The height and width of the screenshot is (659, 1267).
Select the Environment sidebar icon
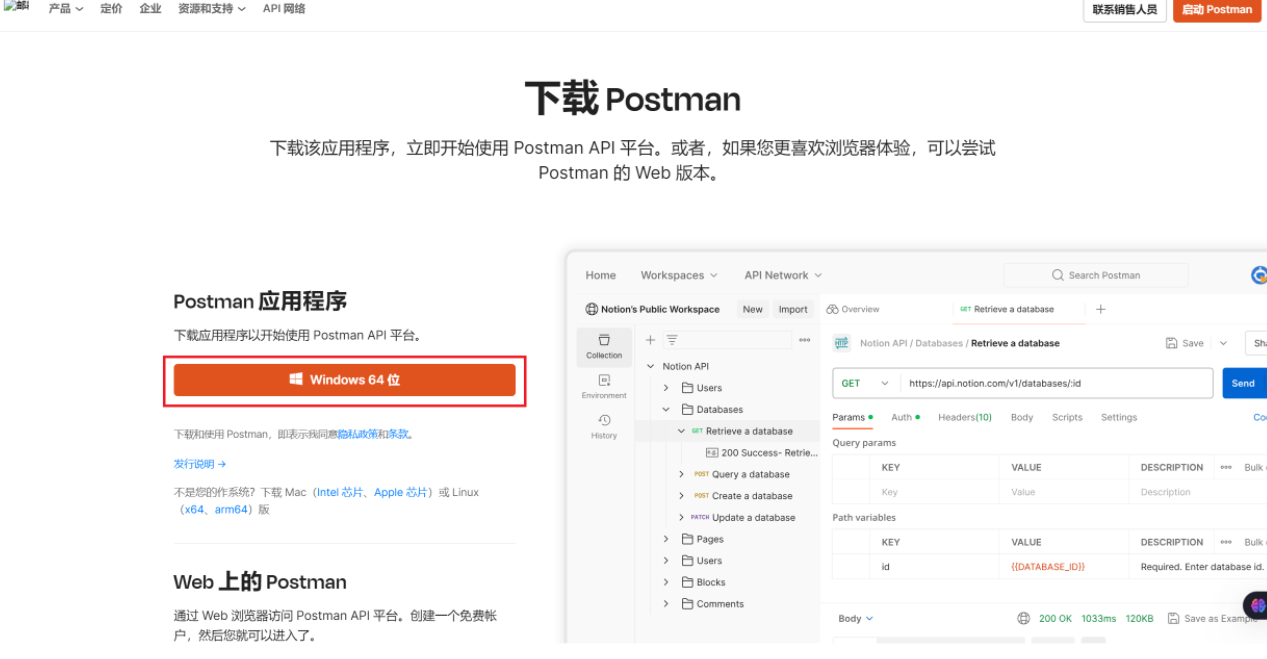604,386
